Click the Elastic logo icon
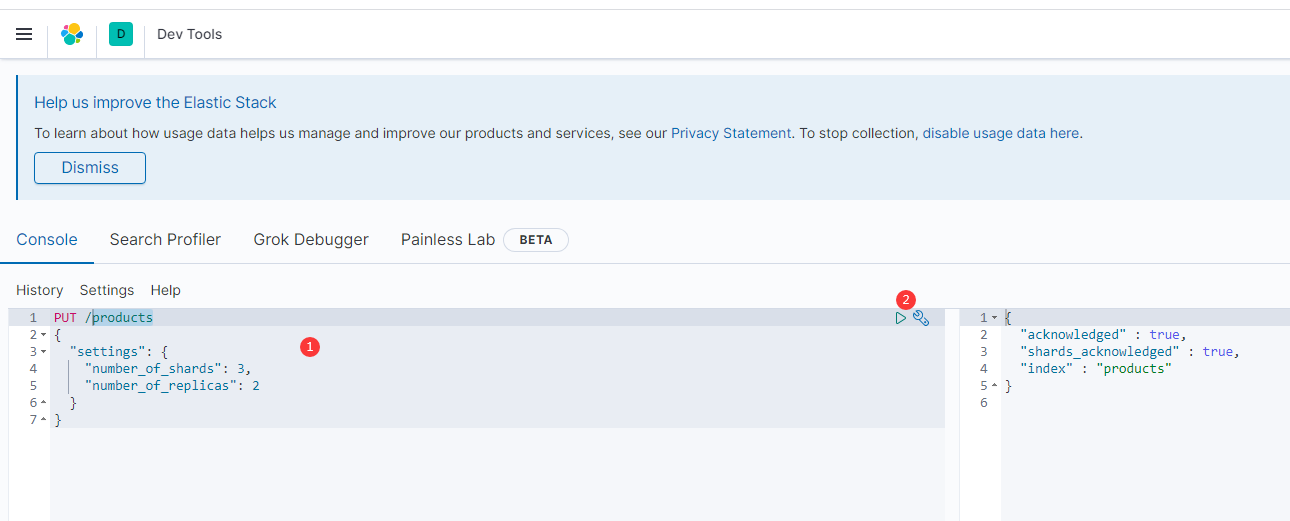Viewport: 1290px width, 521px height. (72, 34)
